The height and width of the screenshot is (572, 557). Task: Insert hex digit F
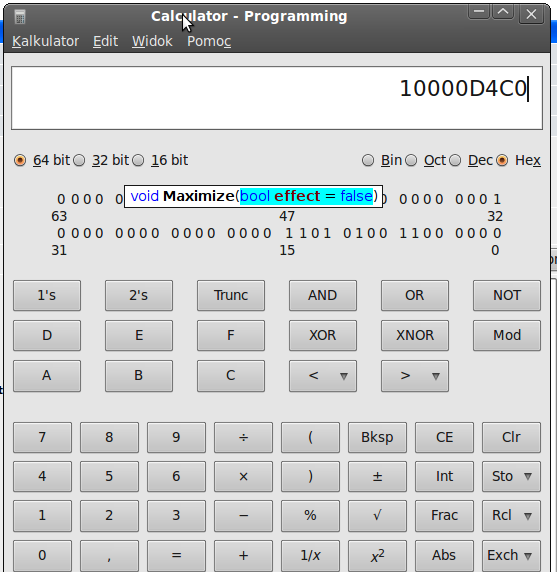tap(231, 335)
